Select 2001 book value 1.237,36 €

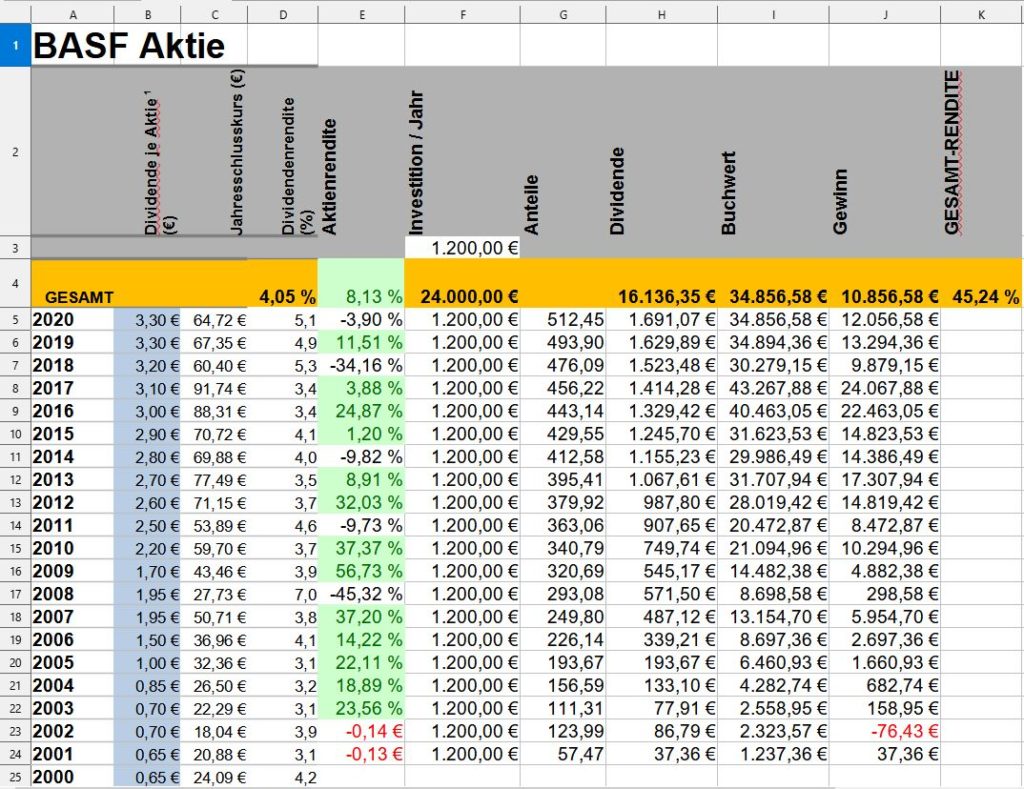coord(773,754)
